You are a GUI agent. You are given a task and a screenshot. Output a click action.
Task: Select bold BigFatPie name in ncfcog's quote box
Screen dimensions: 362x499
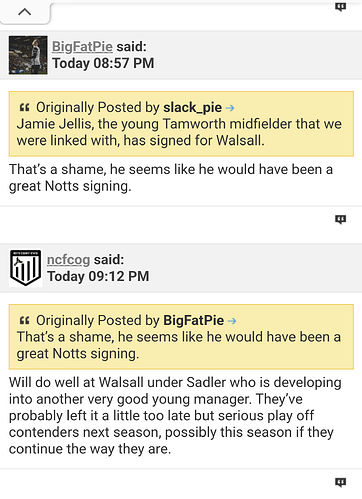click(x=193, y=320)
